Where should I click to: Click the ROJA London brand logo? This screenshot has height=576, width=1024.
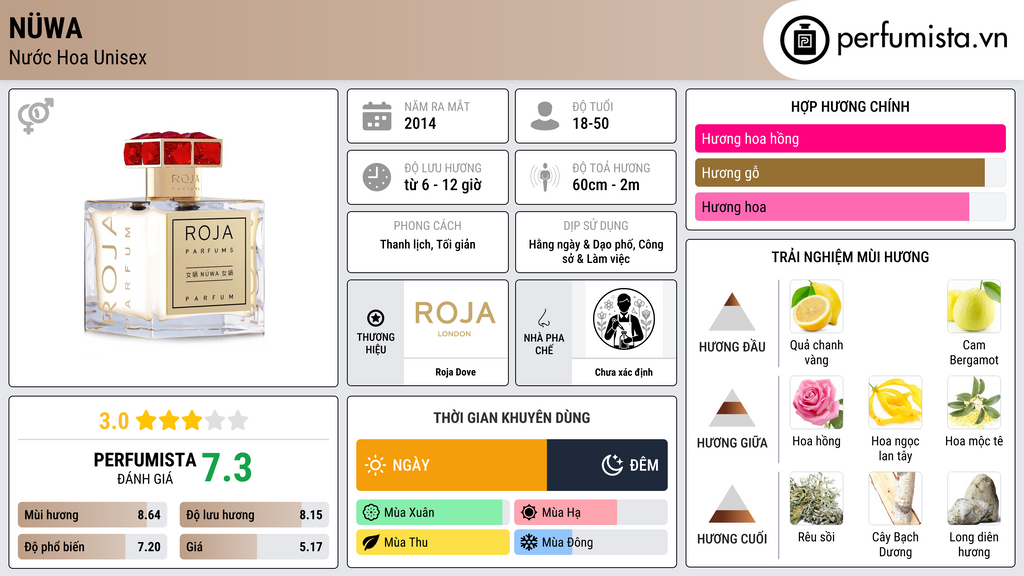coord(455,318)
